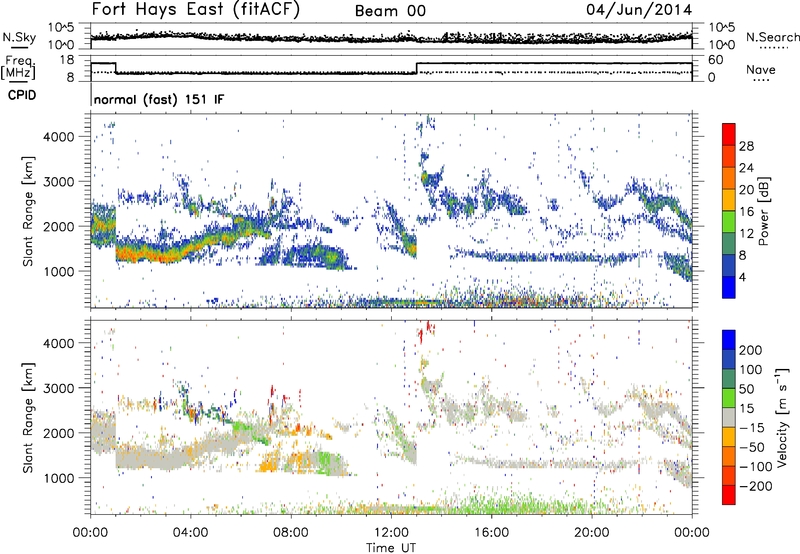800x554 pixels.
Task: Select the dotted line sample under 'Nave'
Action: [x=761, y=81]
